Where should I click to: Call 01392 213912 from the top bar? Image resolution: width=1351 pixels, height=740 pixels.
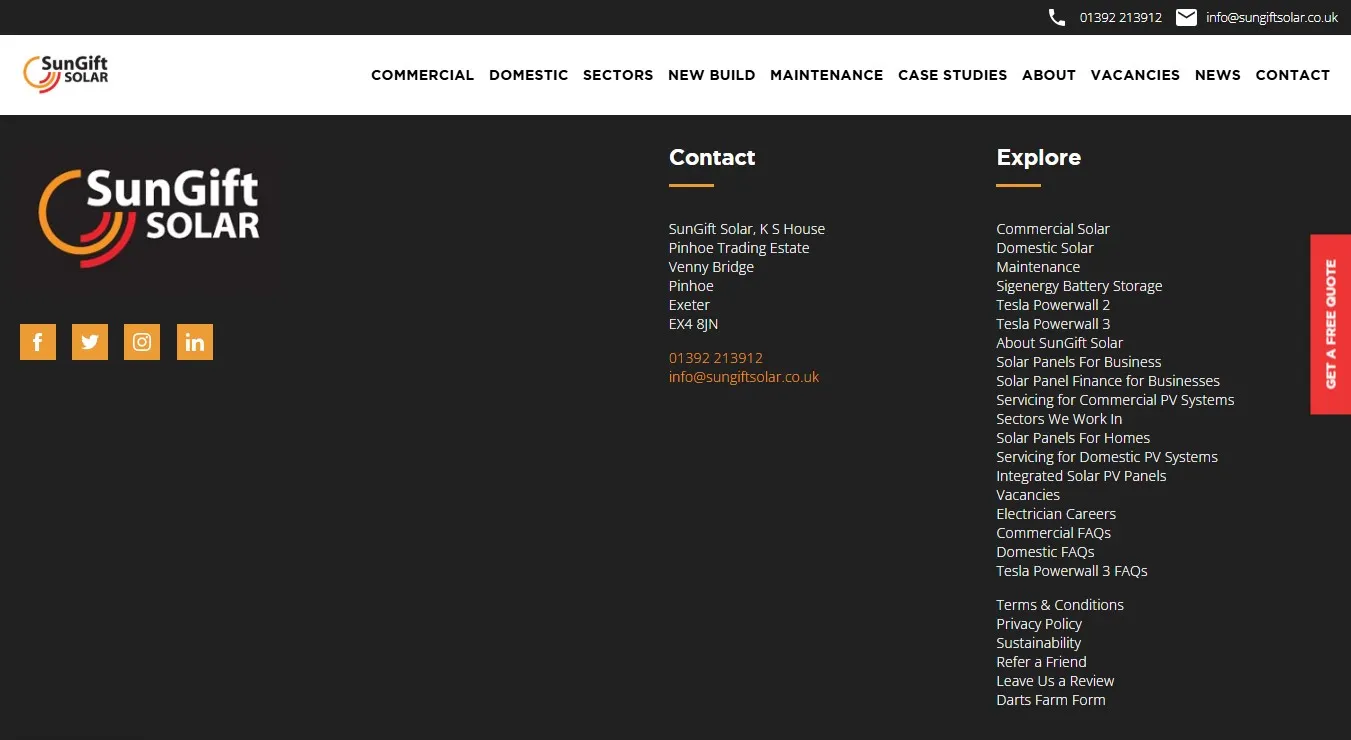(1120, 17)
